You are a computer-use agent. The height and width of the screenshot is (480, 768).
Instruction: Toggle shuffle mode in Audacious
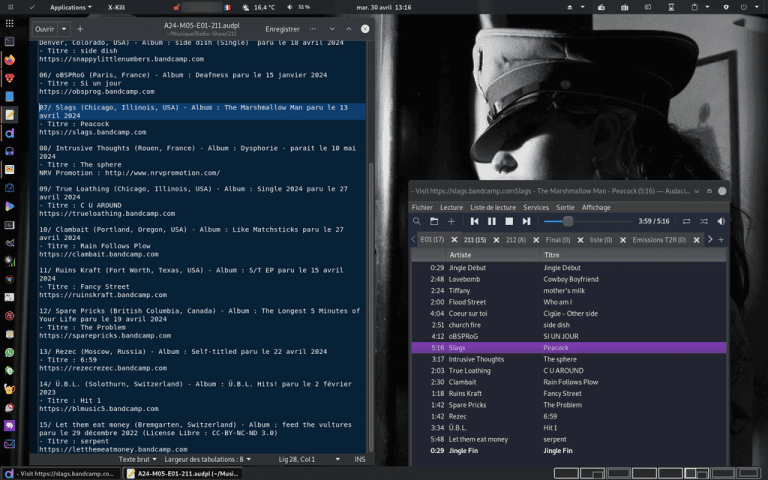[x=704, y=221]
